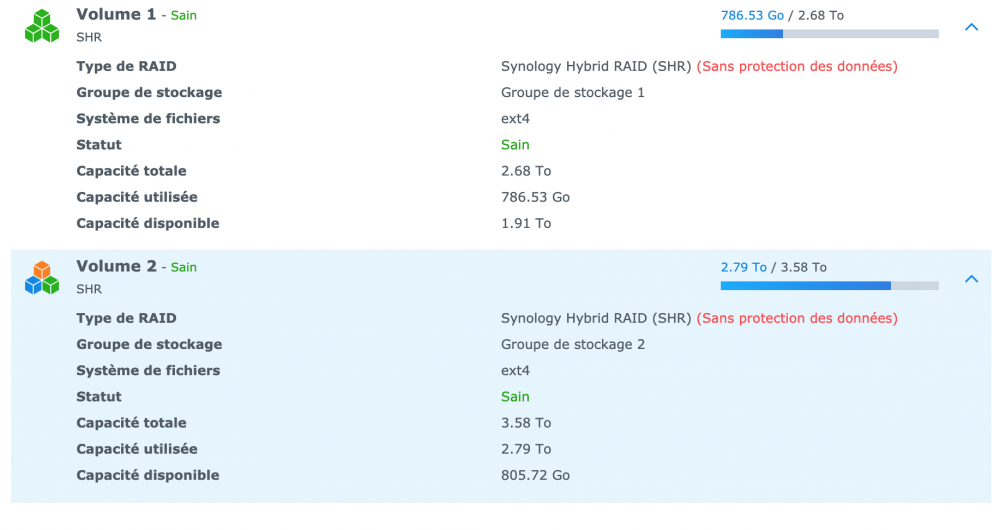This screenshot has width=1000, height=530.
Task: Click Groupe de stockage 1 value
Action: [573, 92]
